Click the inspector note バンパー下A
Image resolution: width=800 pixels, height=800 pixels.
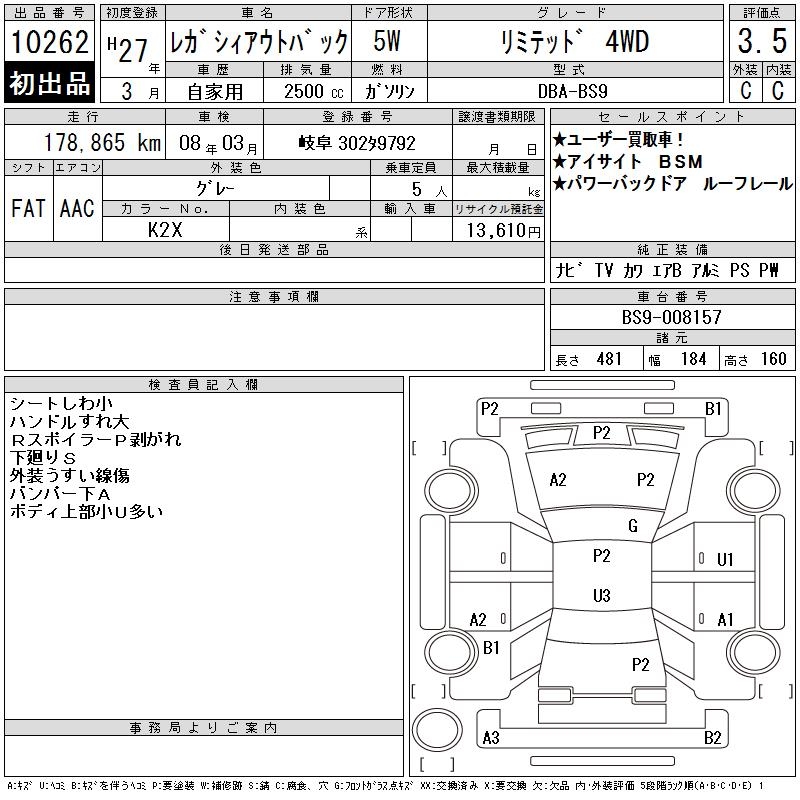[60, 494]
